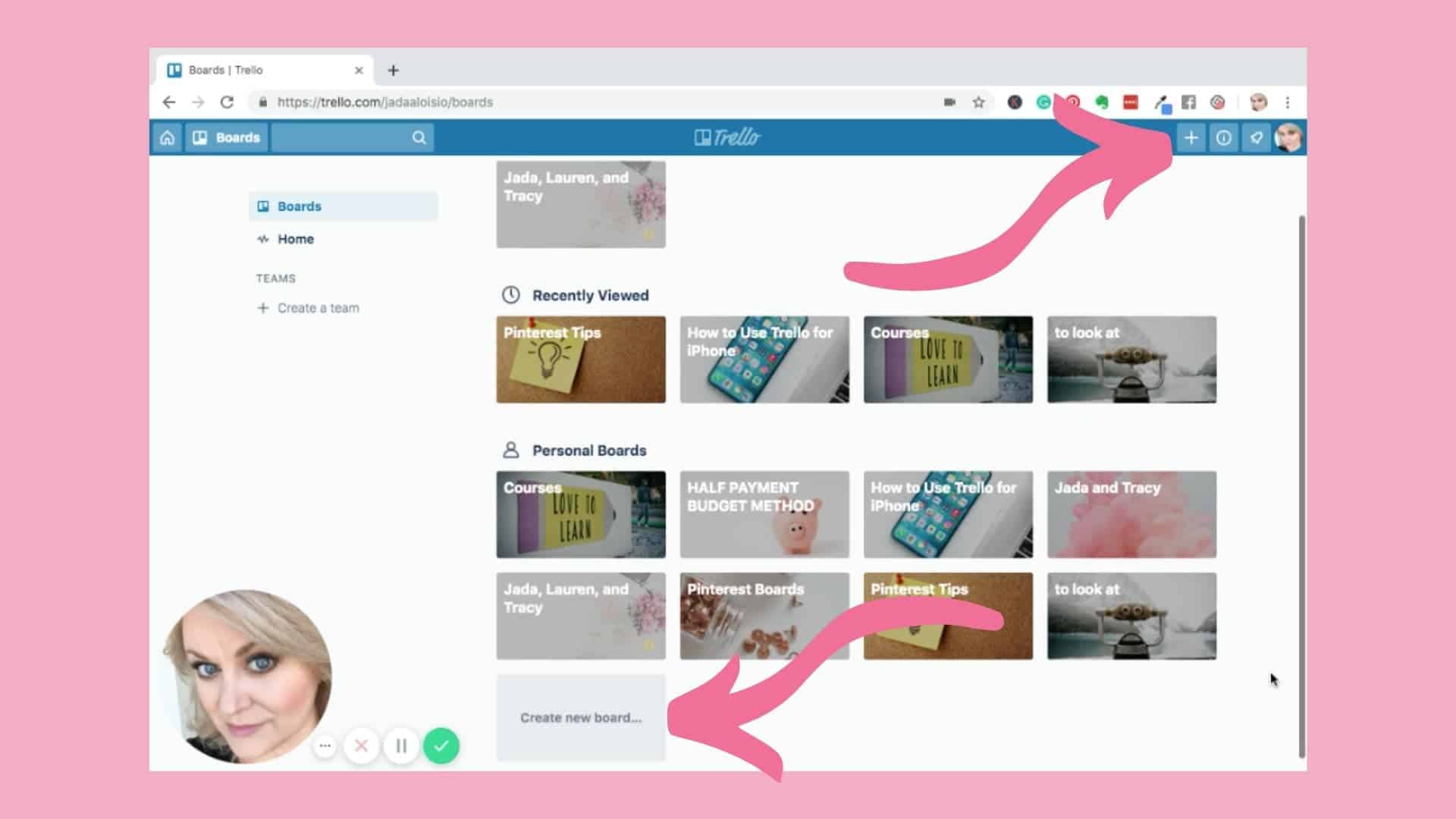Open the Boards menu button in header

227,138
